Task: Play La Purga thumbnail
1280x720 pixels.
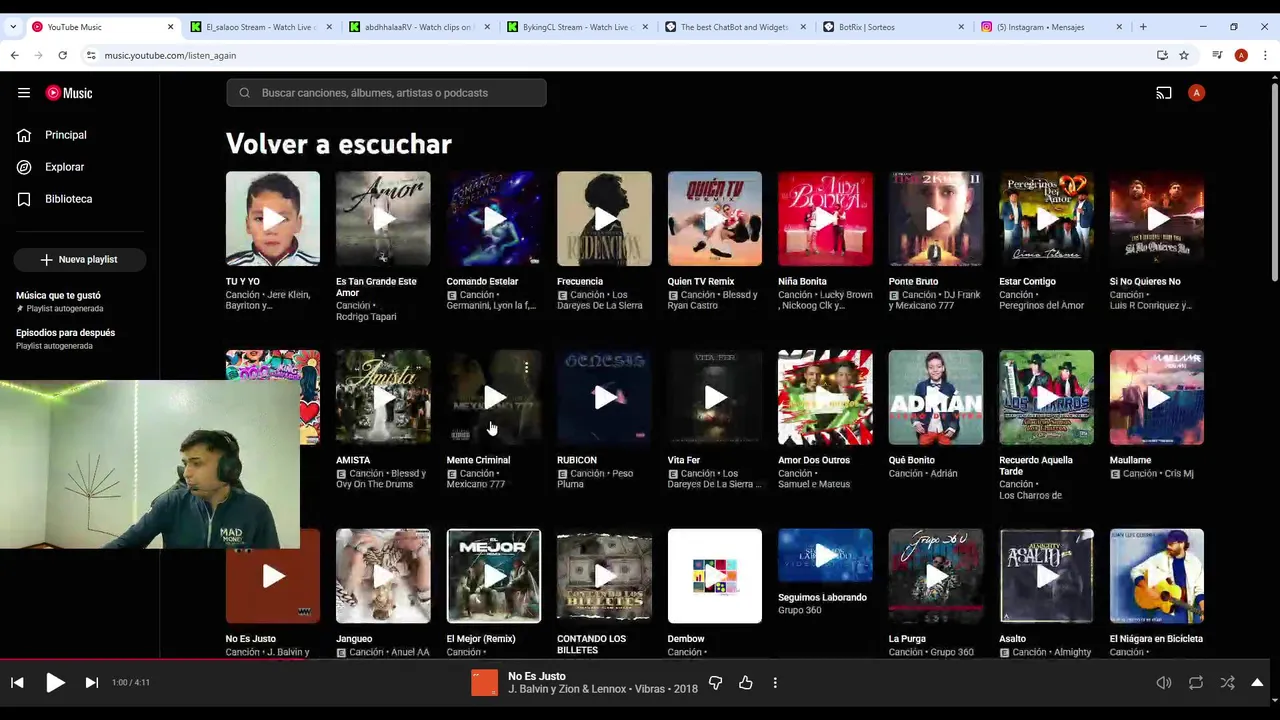Action: pyautogui.click(x=936, y=576)
